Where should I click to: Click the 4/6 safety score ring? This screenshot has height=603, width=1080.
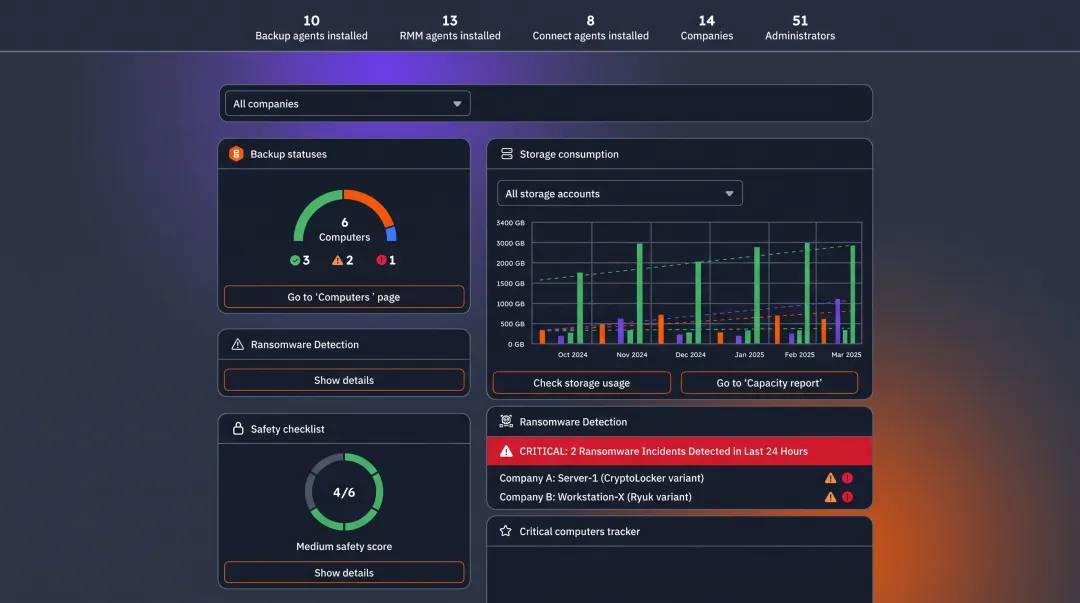[344, 492]
